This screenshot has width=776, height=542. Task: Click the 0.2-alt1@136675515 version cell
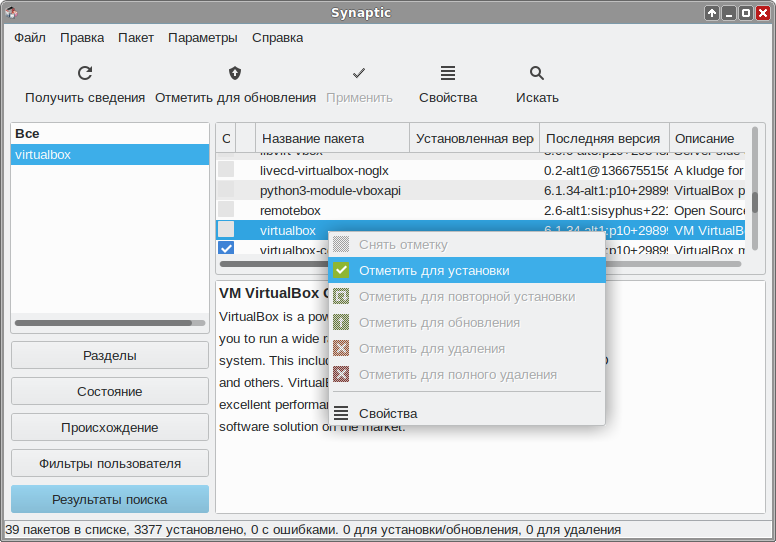coord(606,170)
